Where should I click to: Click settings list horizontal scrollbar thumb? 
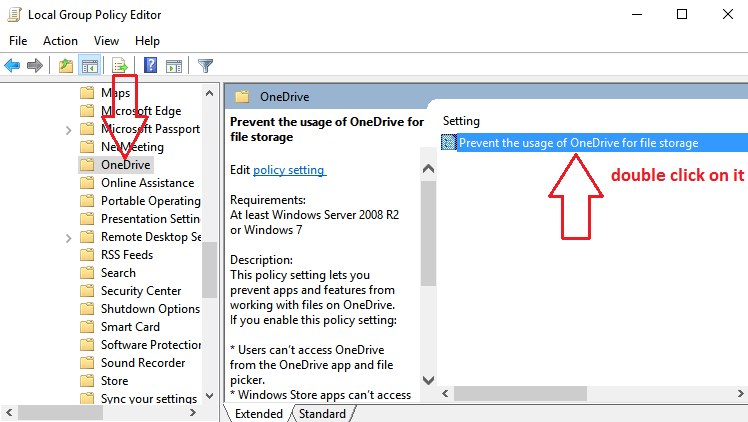click(x=520, y=393)
